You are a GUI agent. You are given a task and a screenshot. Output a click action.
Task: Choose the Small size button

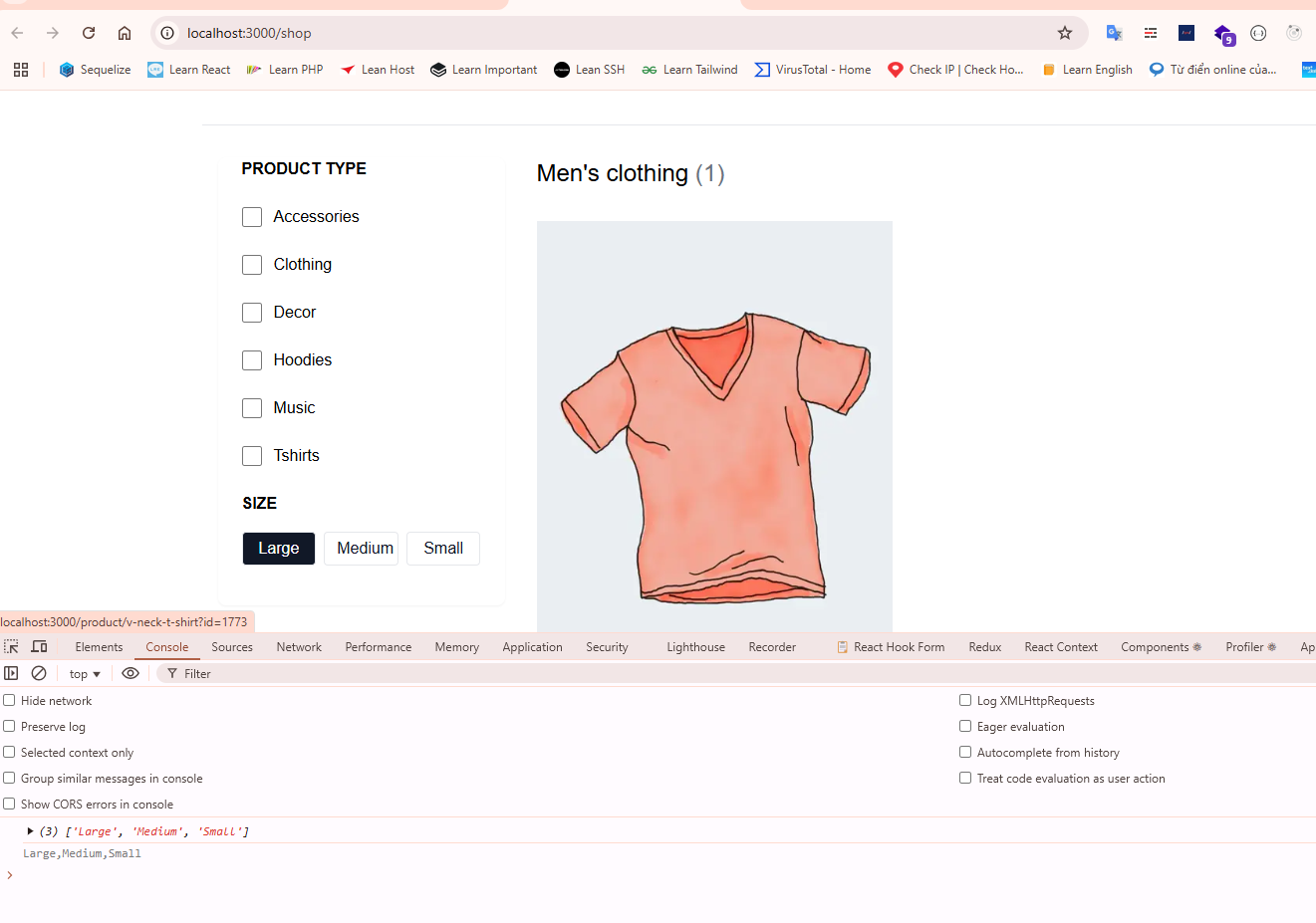point(443,549)
